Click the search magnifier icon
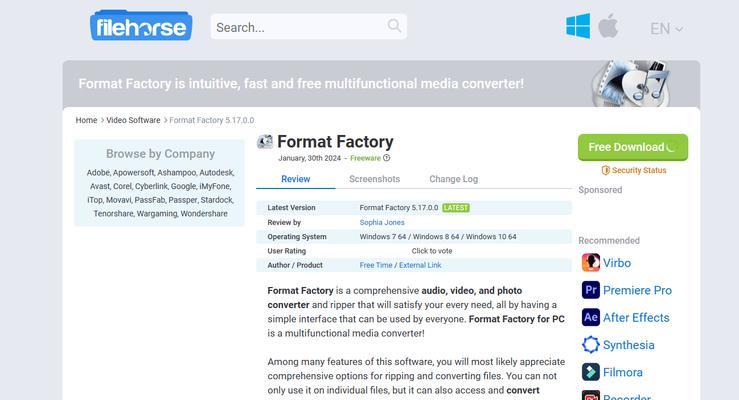Viewport: 739px width, 400px height. (394, 25)
